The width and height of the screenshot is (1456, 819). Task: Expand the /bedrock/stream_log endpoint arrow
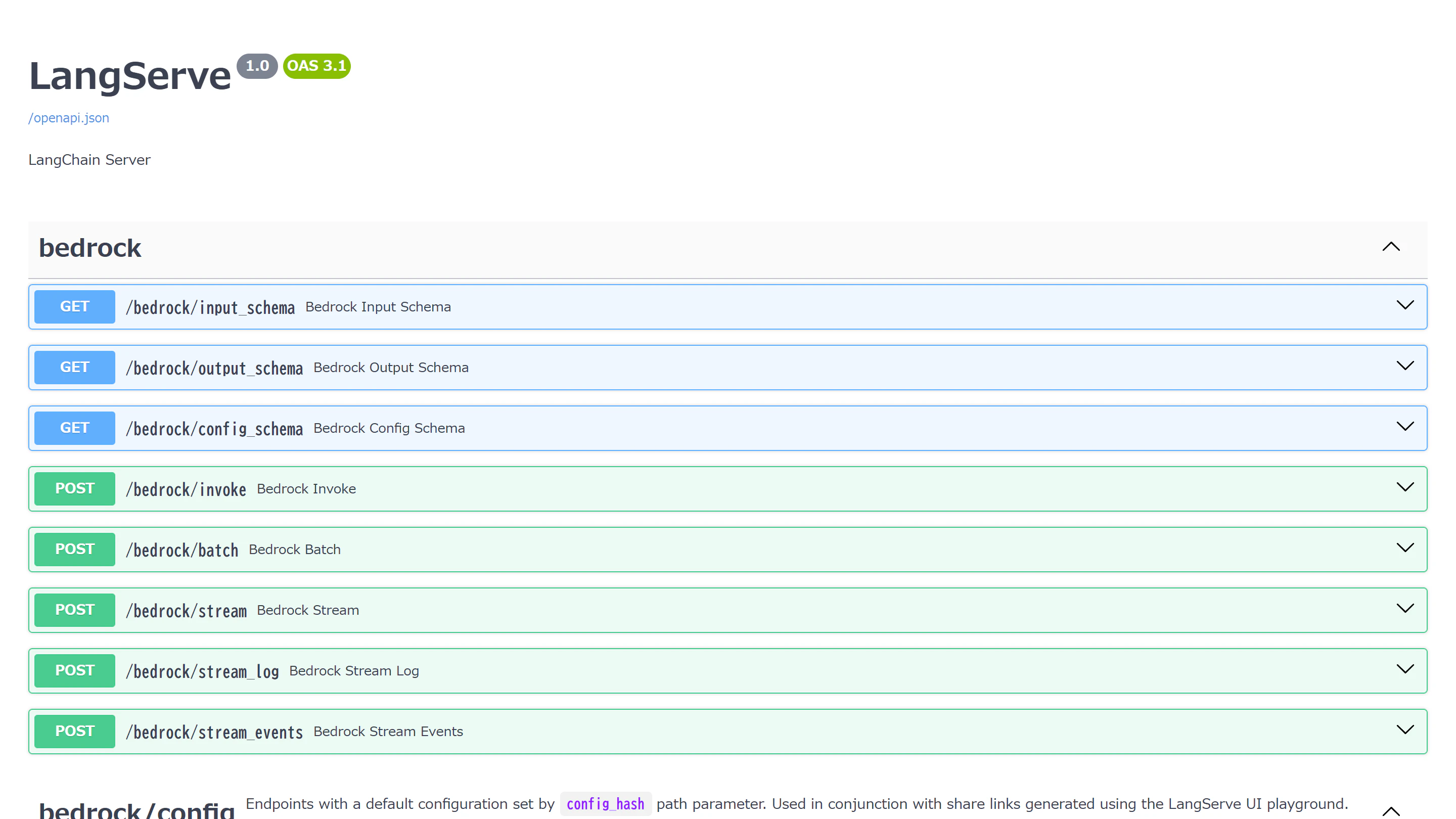(1405, 669)
